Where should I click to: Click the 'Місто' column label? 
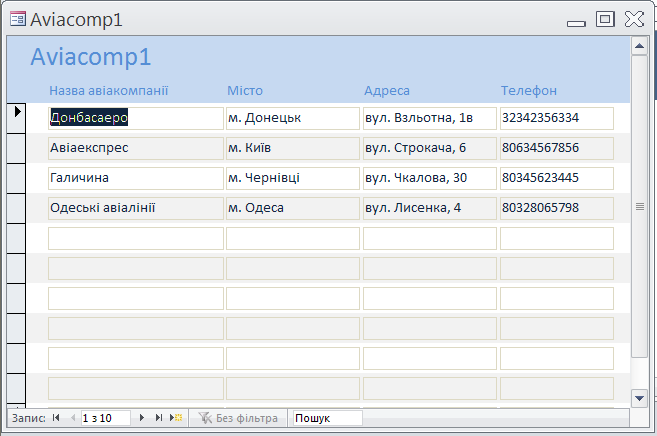coord(245,90)
